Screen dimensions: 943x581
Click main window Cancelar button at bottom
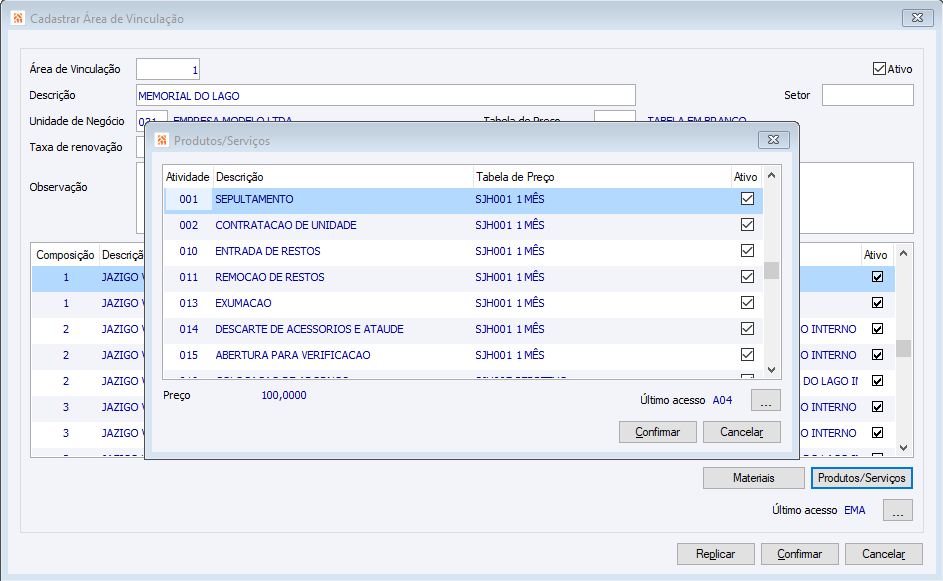(x=883, y=554)
